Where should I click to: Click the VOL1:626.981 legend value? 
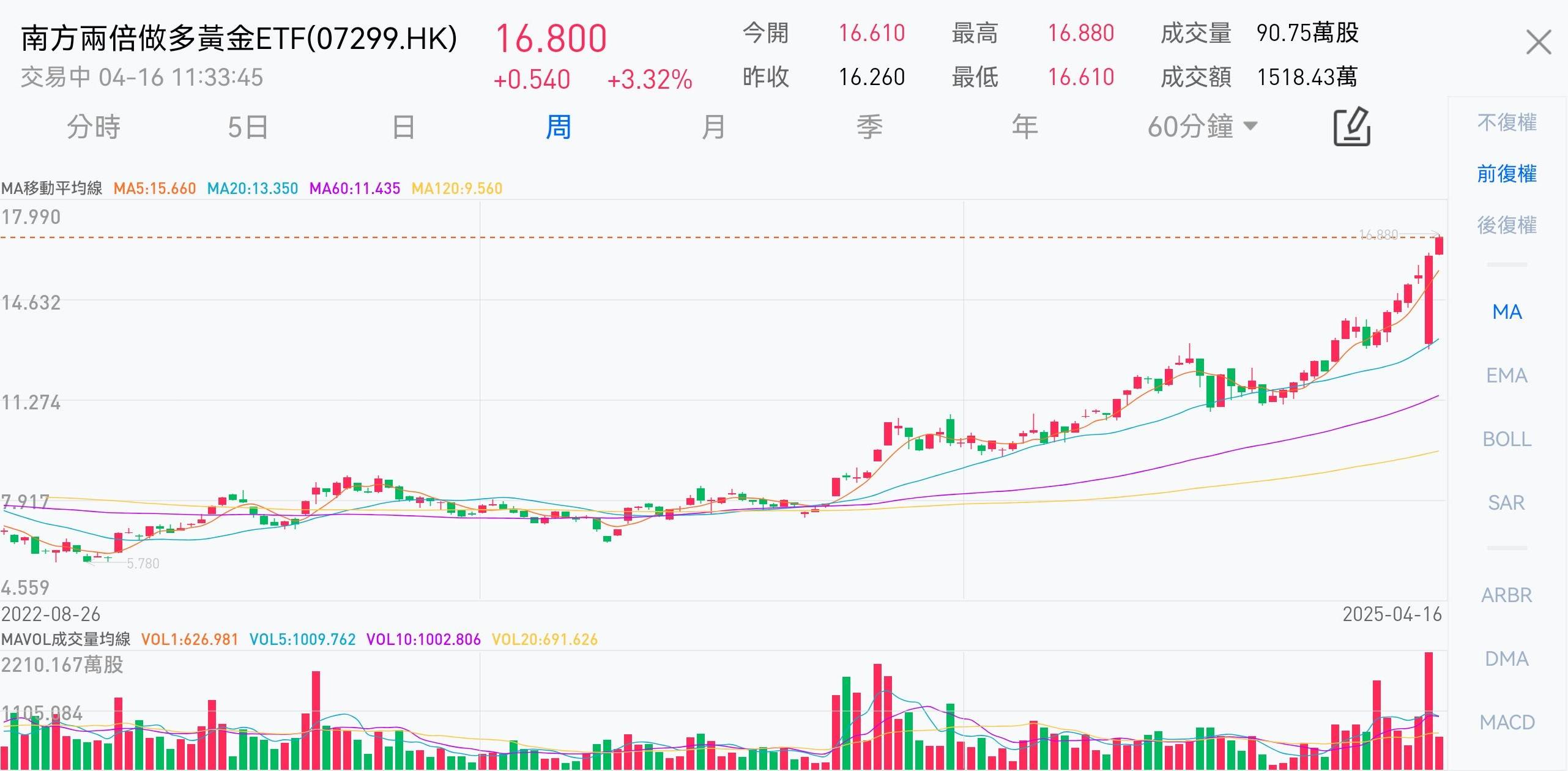tap(190, 639)
